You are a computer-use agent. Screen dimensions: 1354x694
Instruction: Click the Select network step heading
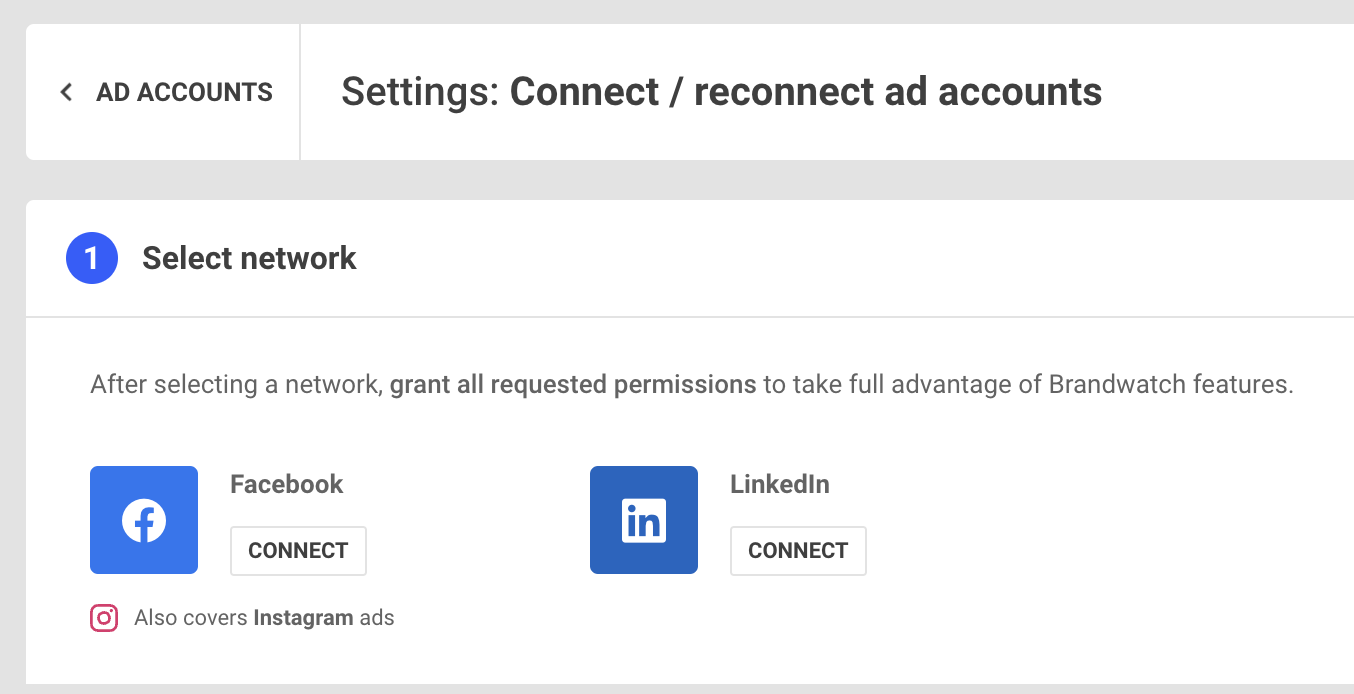point(249,258)
